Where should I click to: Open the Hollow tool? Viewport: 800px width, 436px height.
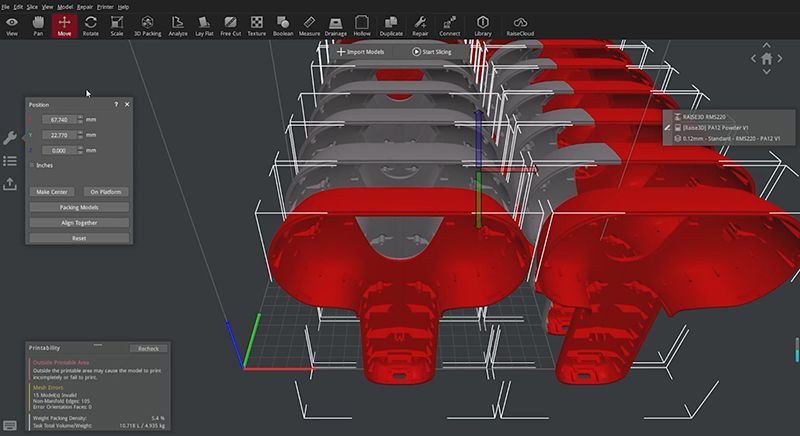[362, 24]
